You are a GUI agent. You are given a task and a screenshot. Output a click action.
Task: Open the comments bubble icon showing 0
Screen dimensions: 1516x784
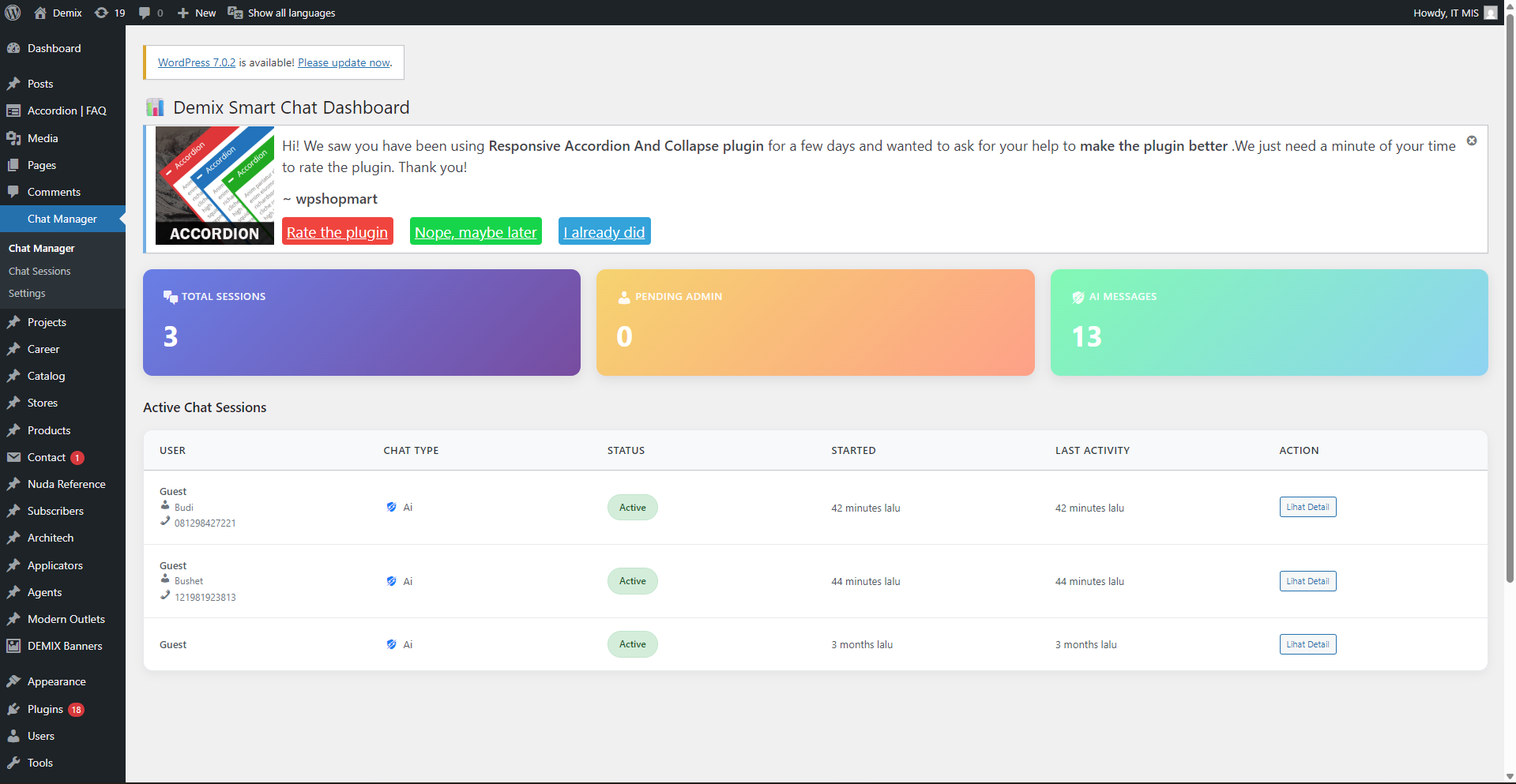(145, 13)
